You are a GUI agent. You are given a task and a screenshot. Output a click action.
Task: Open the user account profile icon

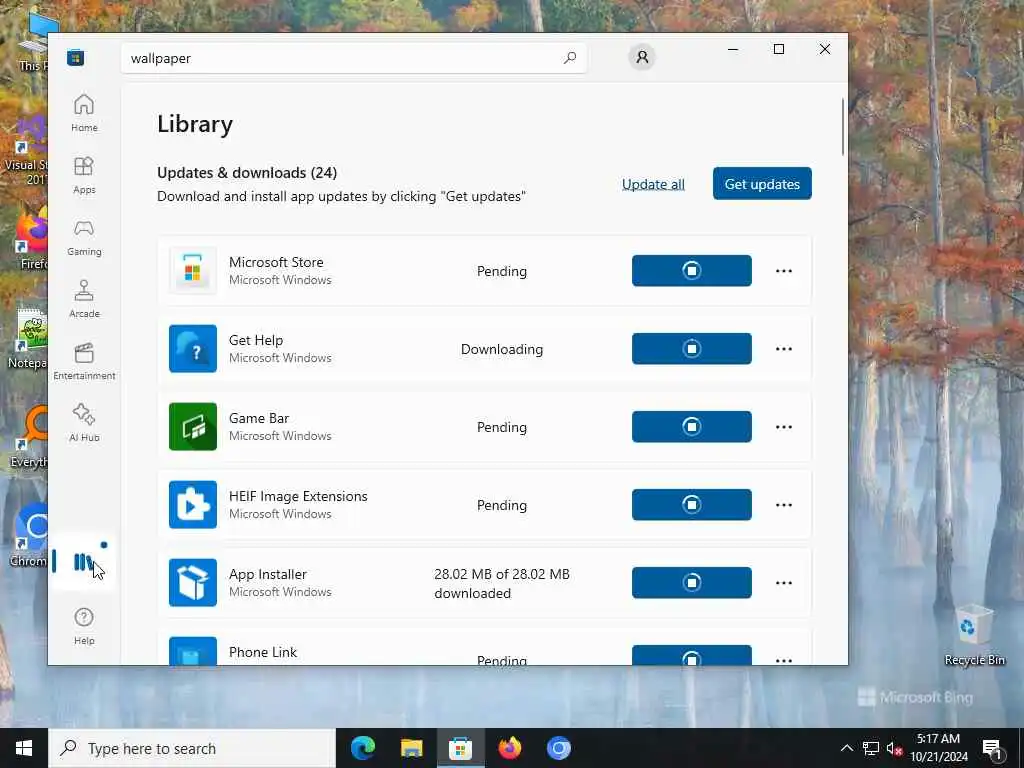(642, 57)
